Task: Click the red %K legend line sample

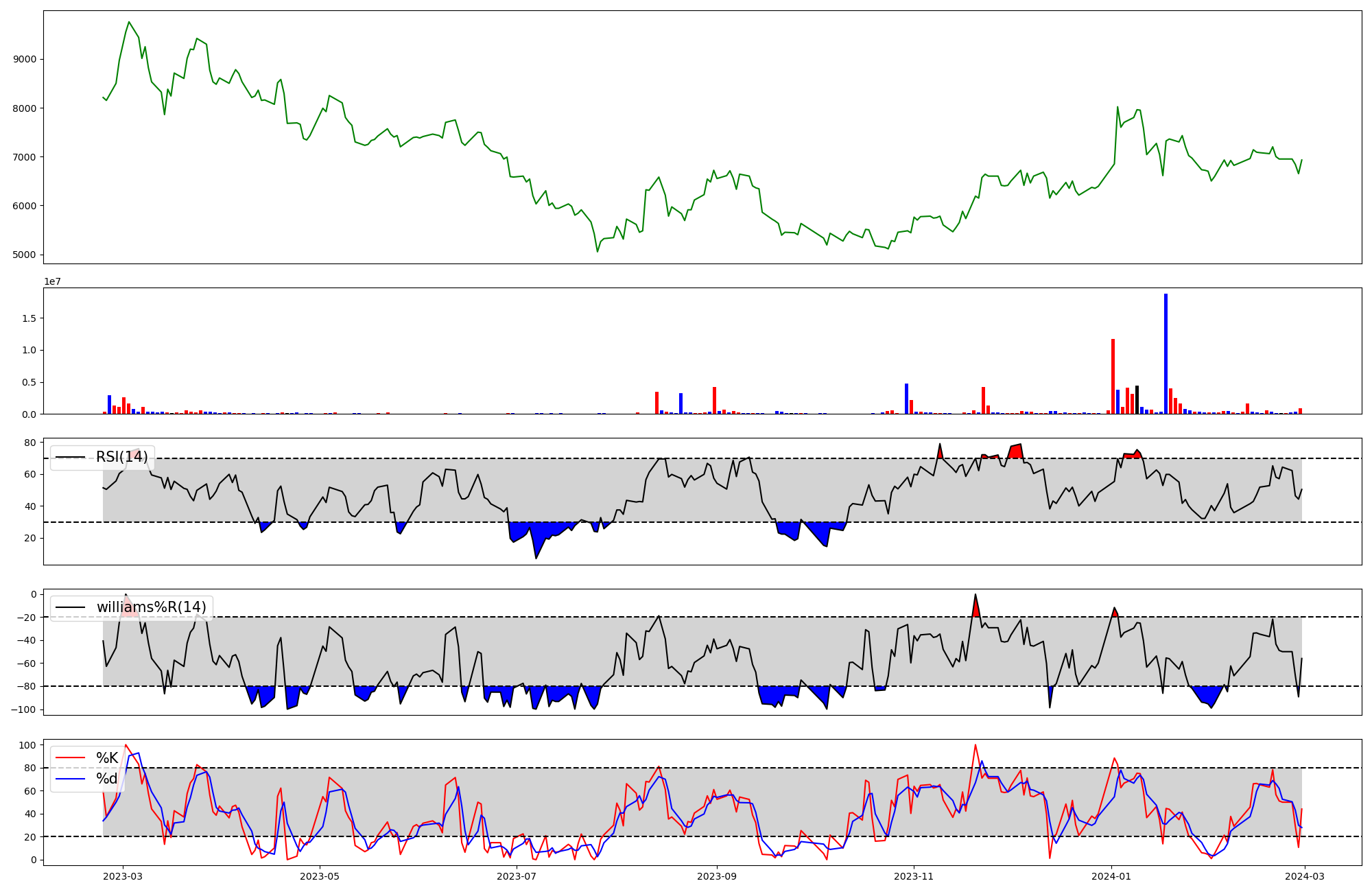Action: [69, 758]
